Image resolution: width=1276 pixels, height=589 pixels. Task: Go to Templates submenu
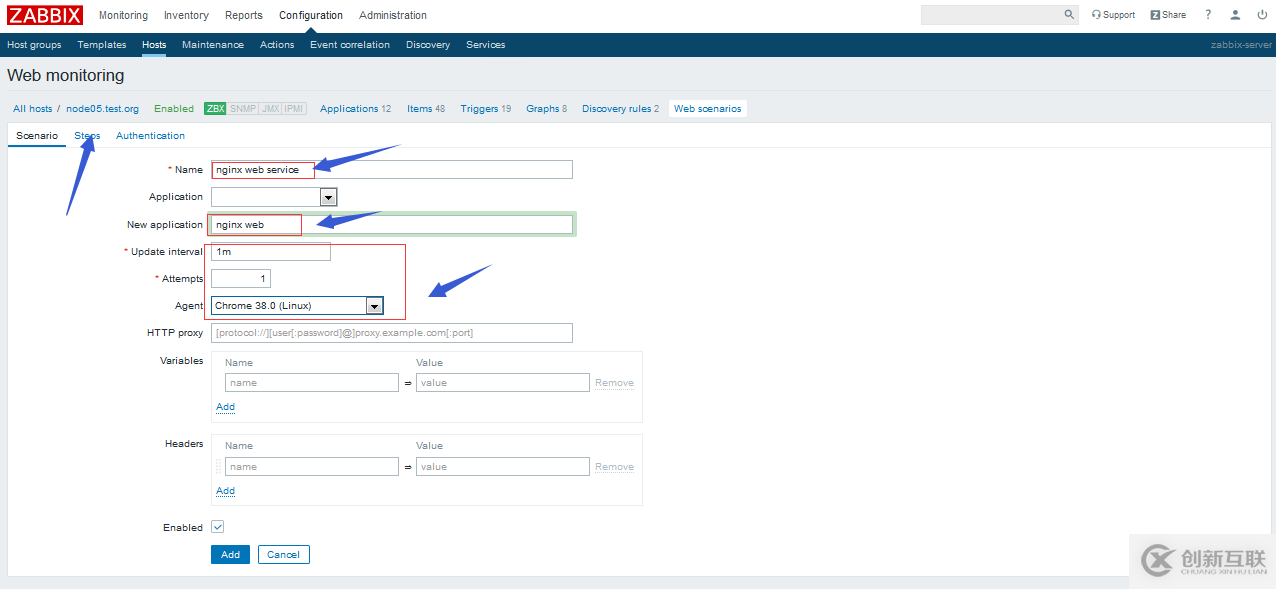(102, 45)
